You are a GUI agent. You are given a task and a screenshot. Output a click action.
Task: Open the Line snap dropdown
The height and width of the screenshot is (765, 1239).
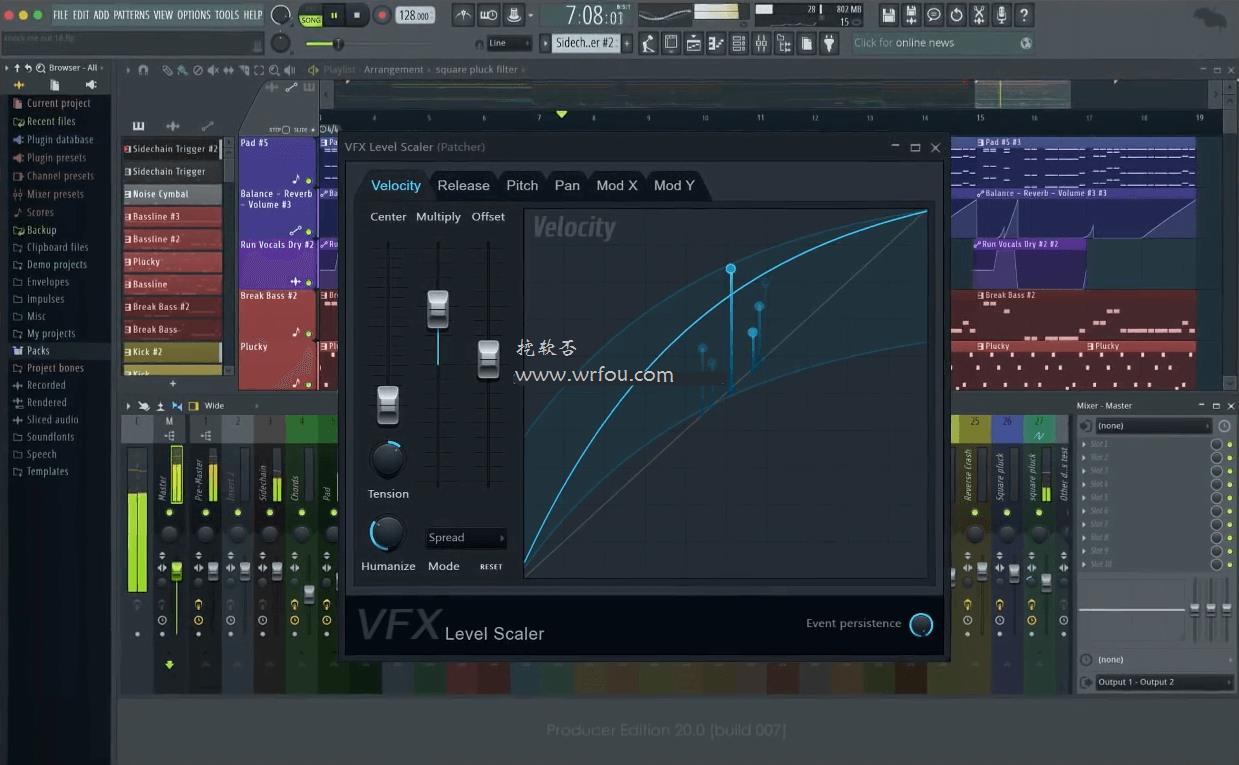(509, 43)
